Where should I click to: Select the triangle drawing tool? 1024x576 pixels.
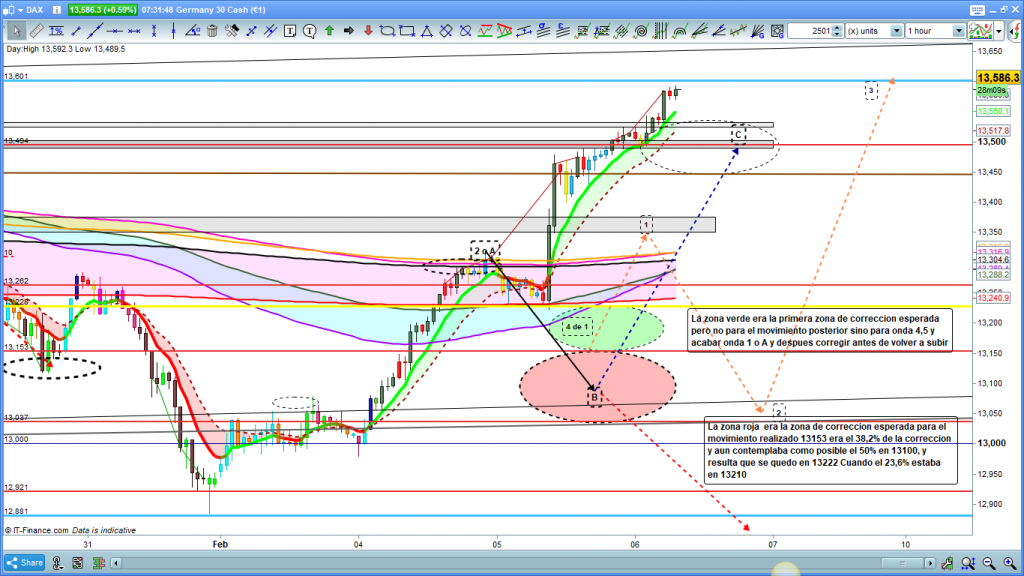(x=426, y=31)
